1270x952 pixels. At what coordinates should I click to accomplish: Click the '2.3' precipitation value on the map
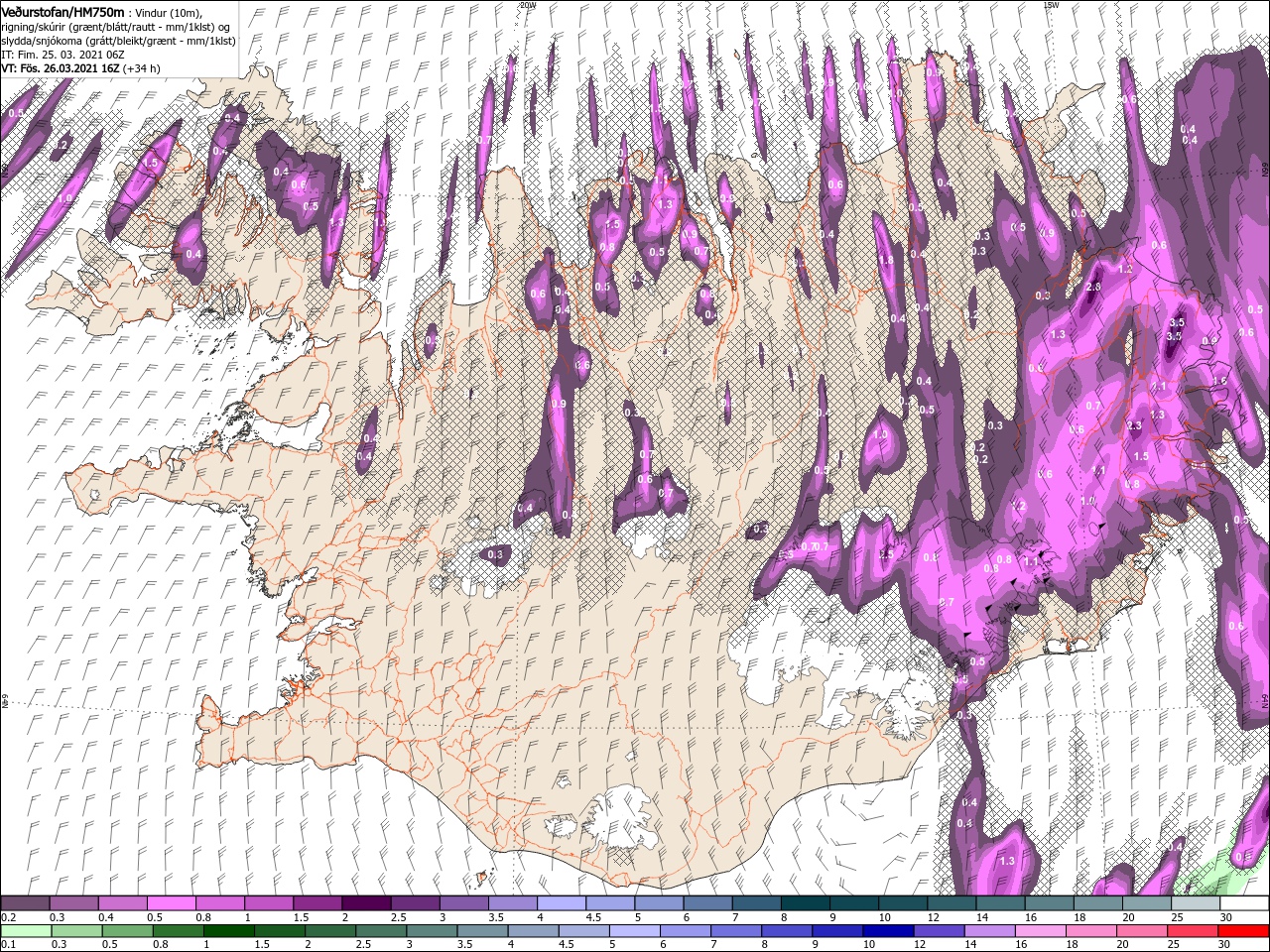1135,425
